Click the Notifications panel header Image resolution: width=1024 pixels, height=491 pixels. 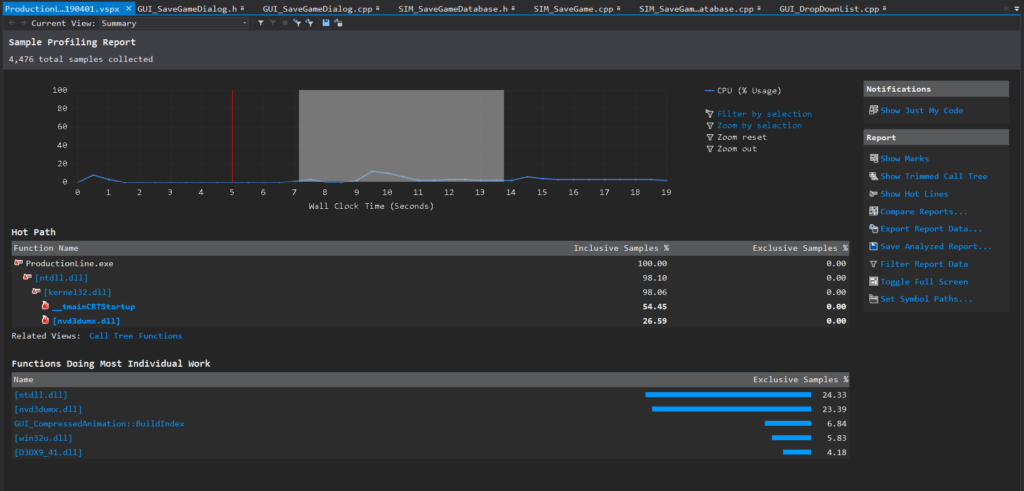936,89
